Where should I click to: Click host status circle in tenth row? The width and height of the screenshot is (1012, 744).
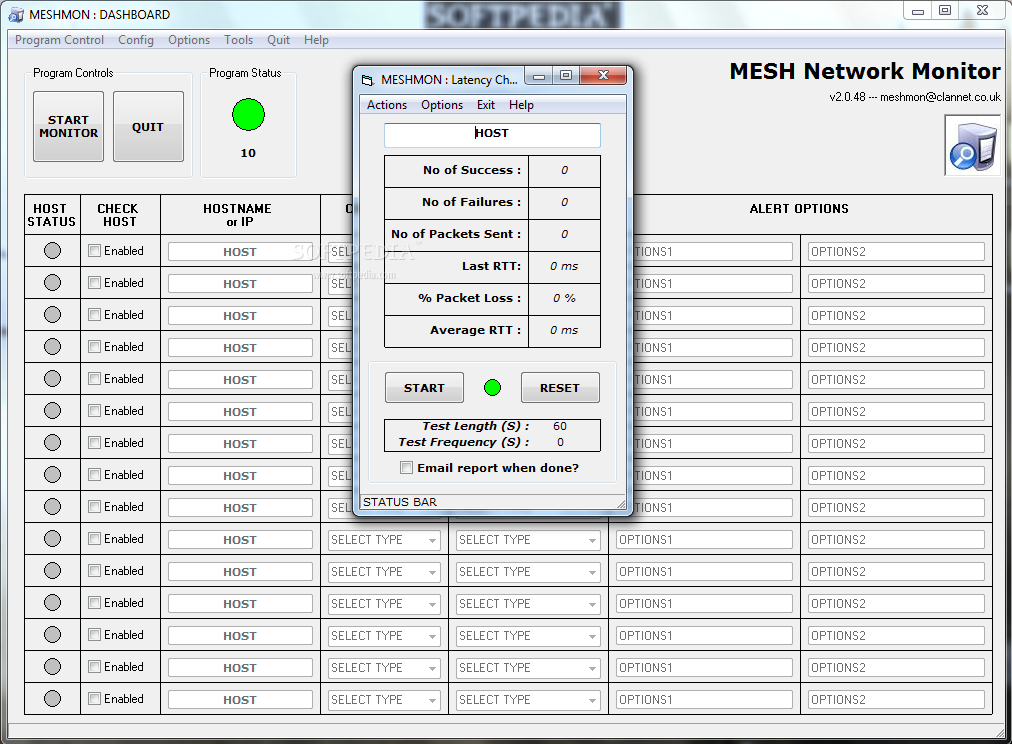52,538
